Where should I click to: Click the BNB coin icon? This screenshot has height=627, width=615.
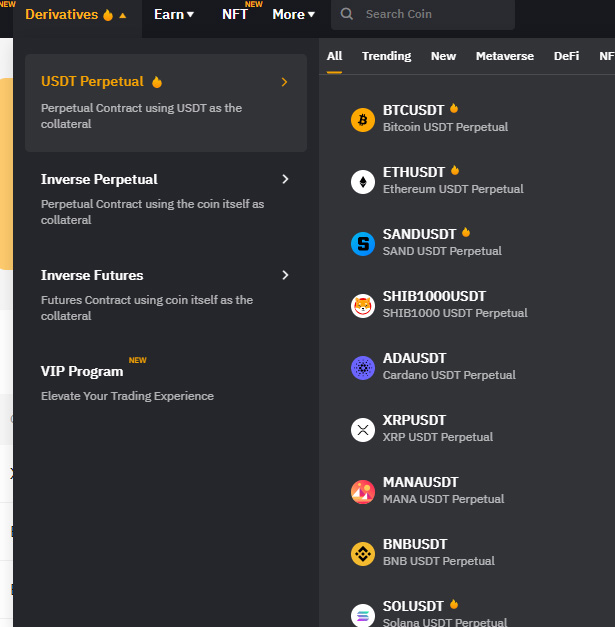363,554
